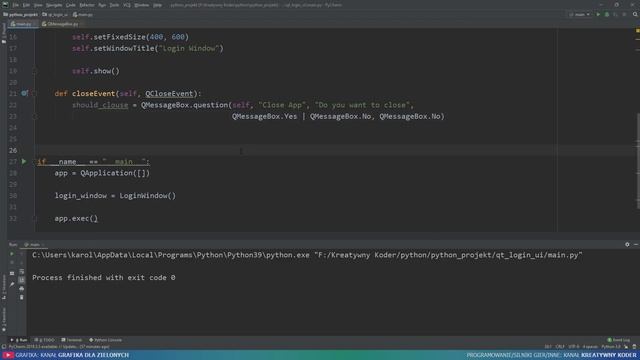Open the Run tool window button at bottom

(19, 340)
